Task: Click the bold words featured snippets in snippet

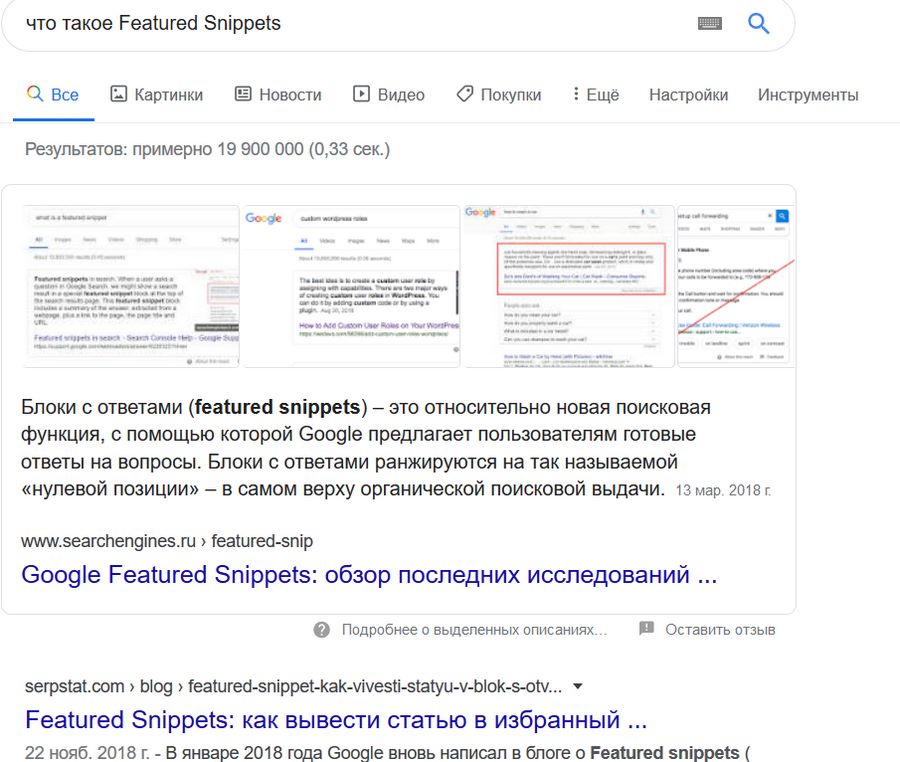Action: coord(277,407)
